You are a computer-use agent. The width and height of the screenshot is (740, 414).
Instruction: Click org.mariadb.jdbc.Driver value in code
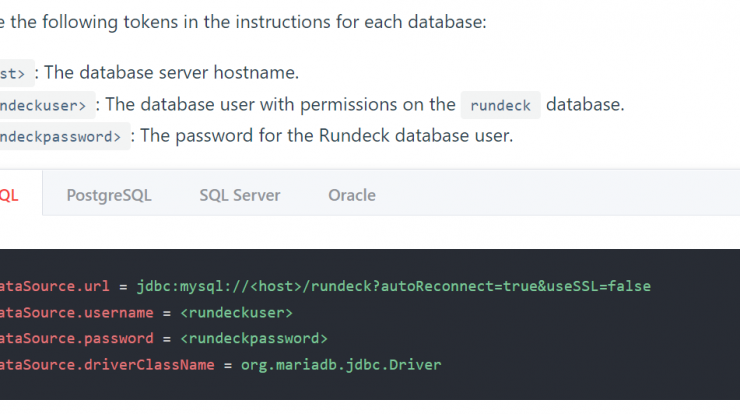coord(341,364)
